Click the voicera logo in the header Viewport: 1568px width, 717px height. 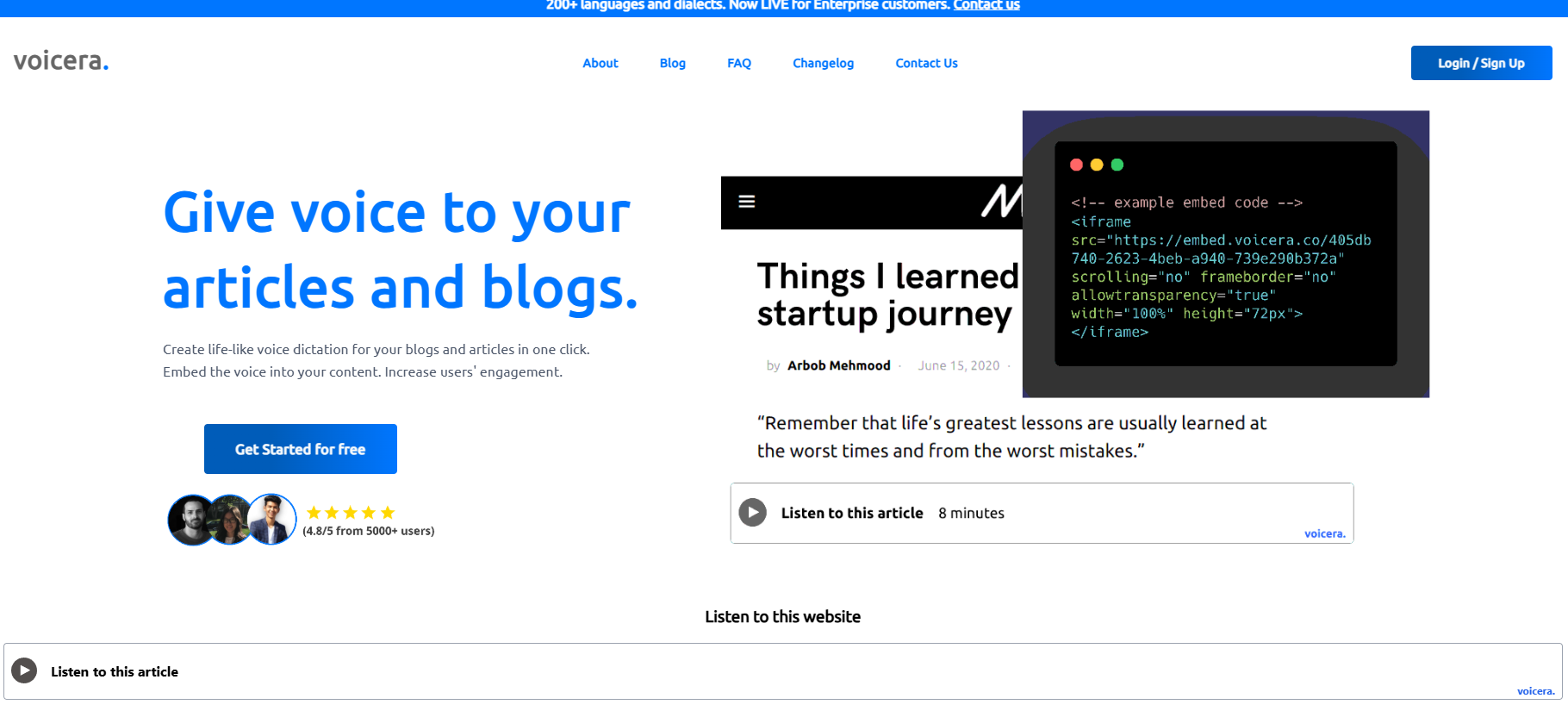coord(60,61)
